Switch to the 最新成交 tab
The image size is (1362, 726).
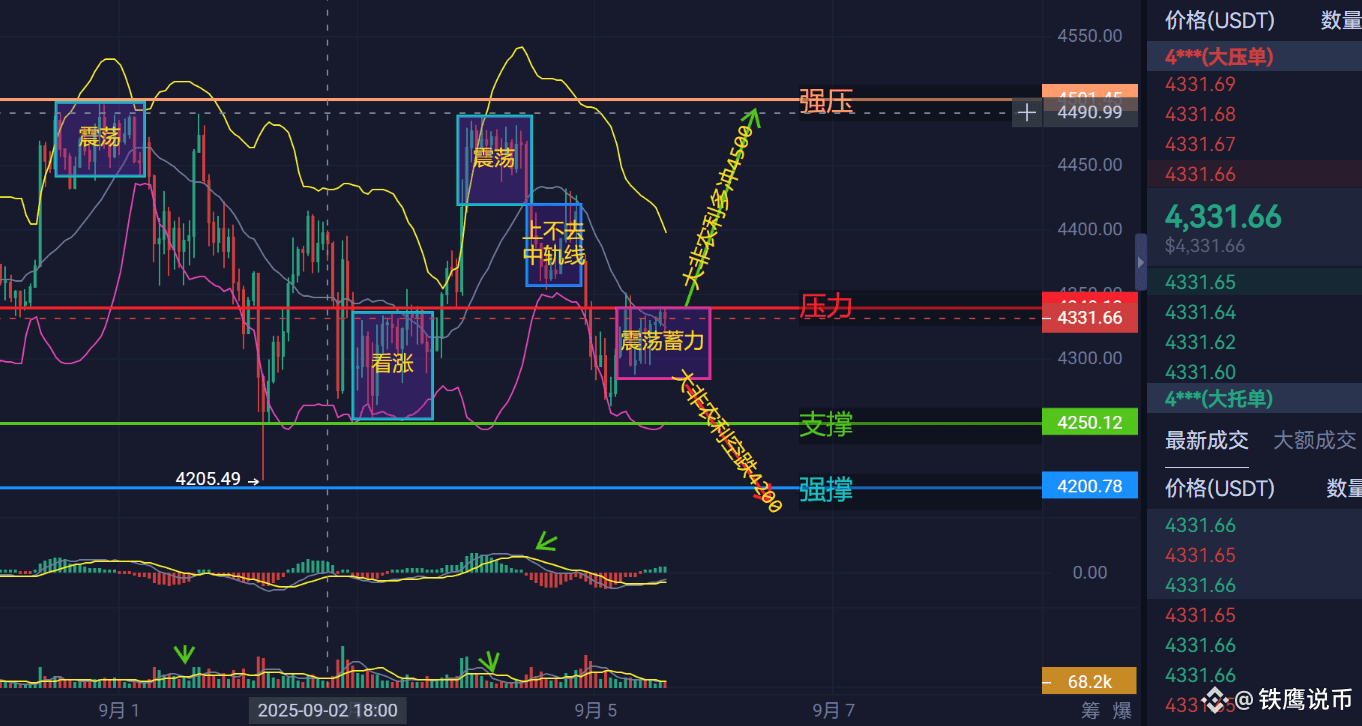click(x=1207, y=440)
